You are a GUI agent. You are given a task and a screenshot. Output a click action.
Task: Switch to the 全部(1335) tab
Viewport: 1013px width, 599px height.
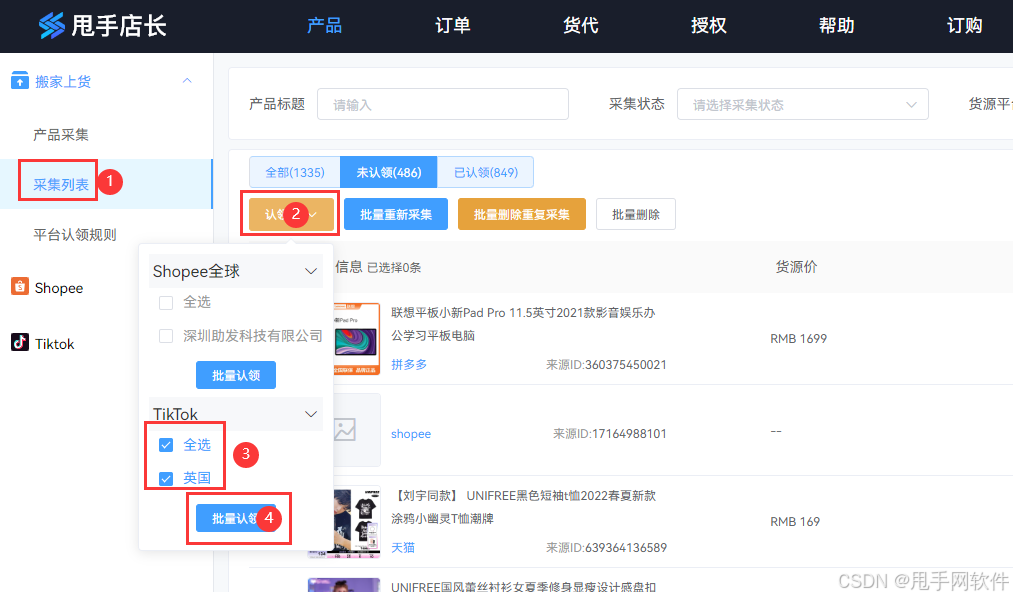pyautogui.click(x=295, y=173)
